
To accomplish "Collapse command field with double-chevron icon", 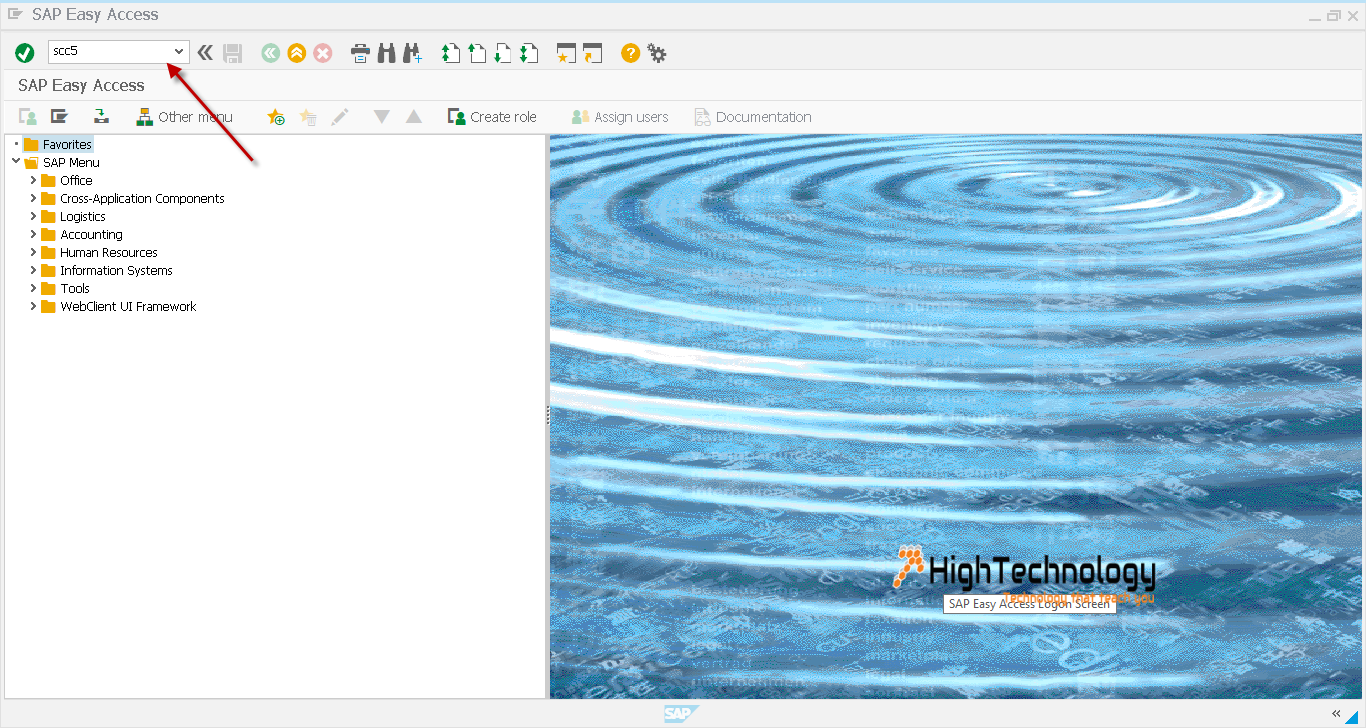I will click(205, 53).
